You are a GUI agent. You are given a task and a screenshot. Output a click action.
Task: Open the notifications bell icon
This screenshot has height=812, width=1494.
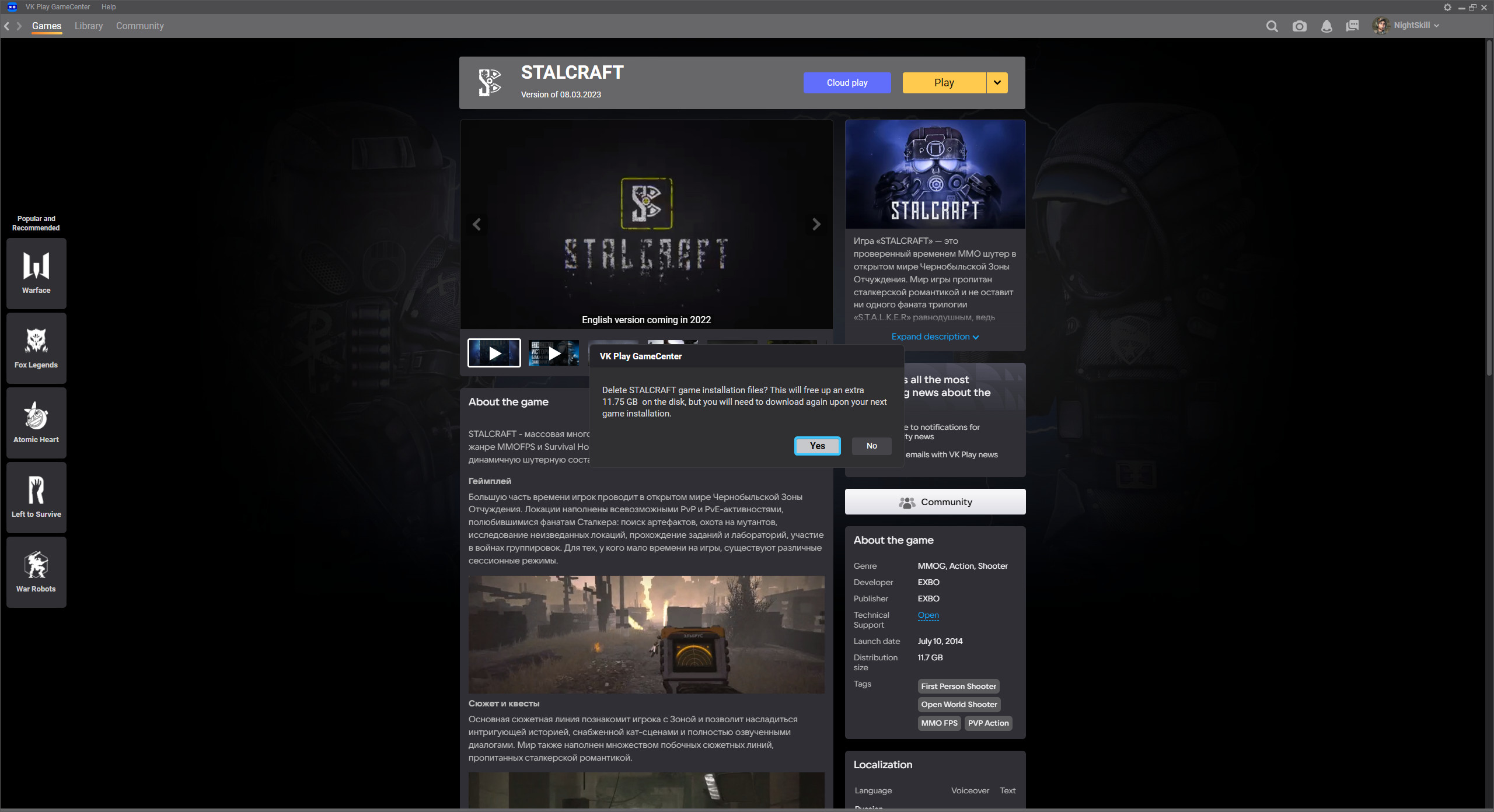point(1327,26)
